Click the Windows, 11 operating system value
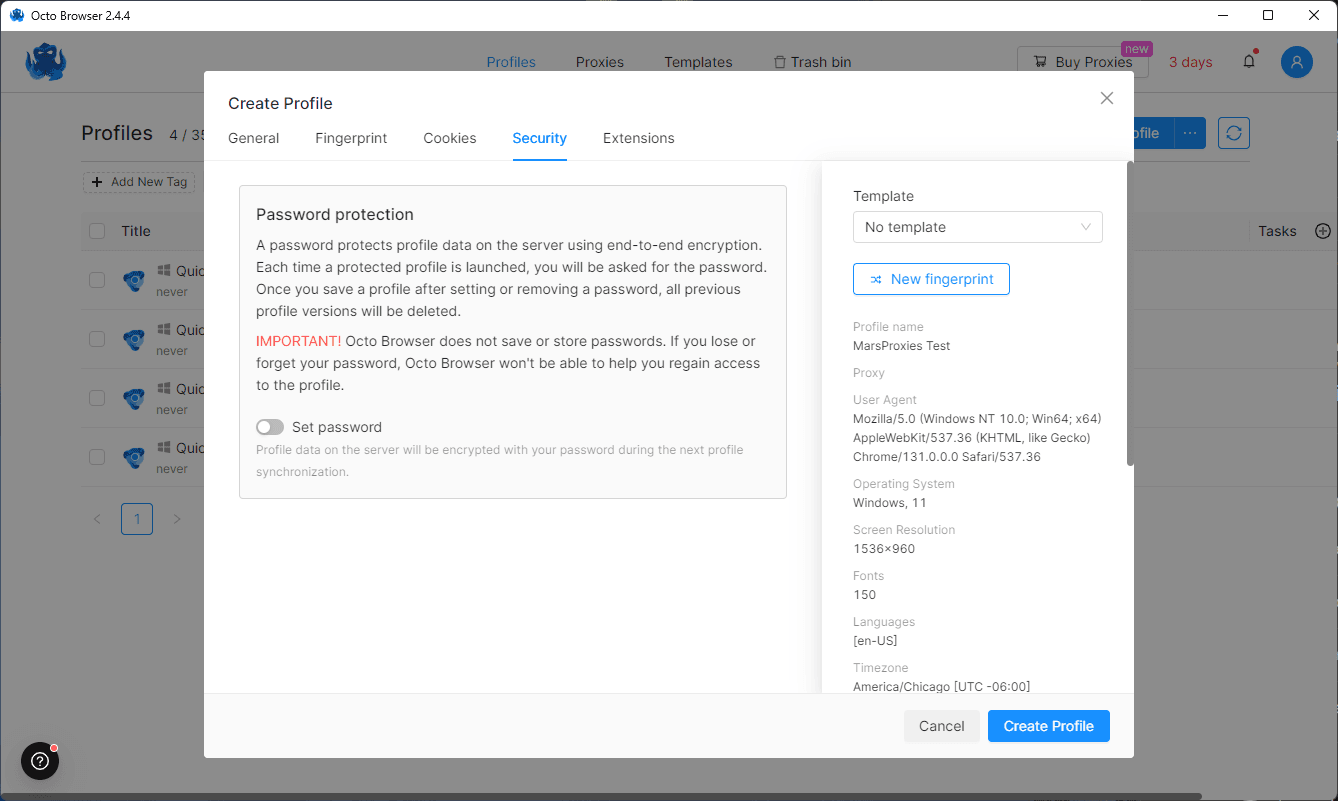The image size is (1338, 801). pos(890,502)
